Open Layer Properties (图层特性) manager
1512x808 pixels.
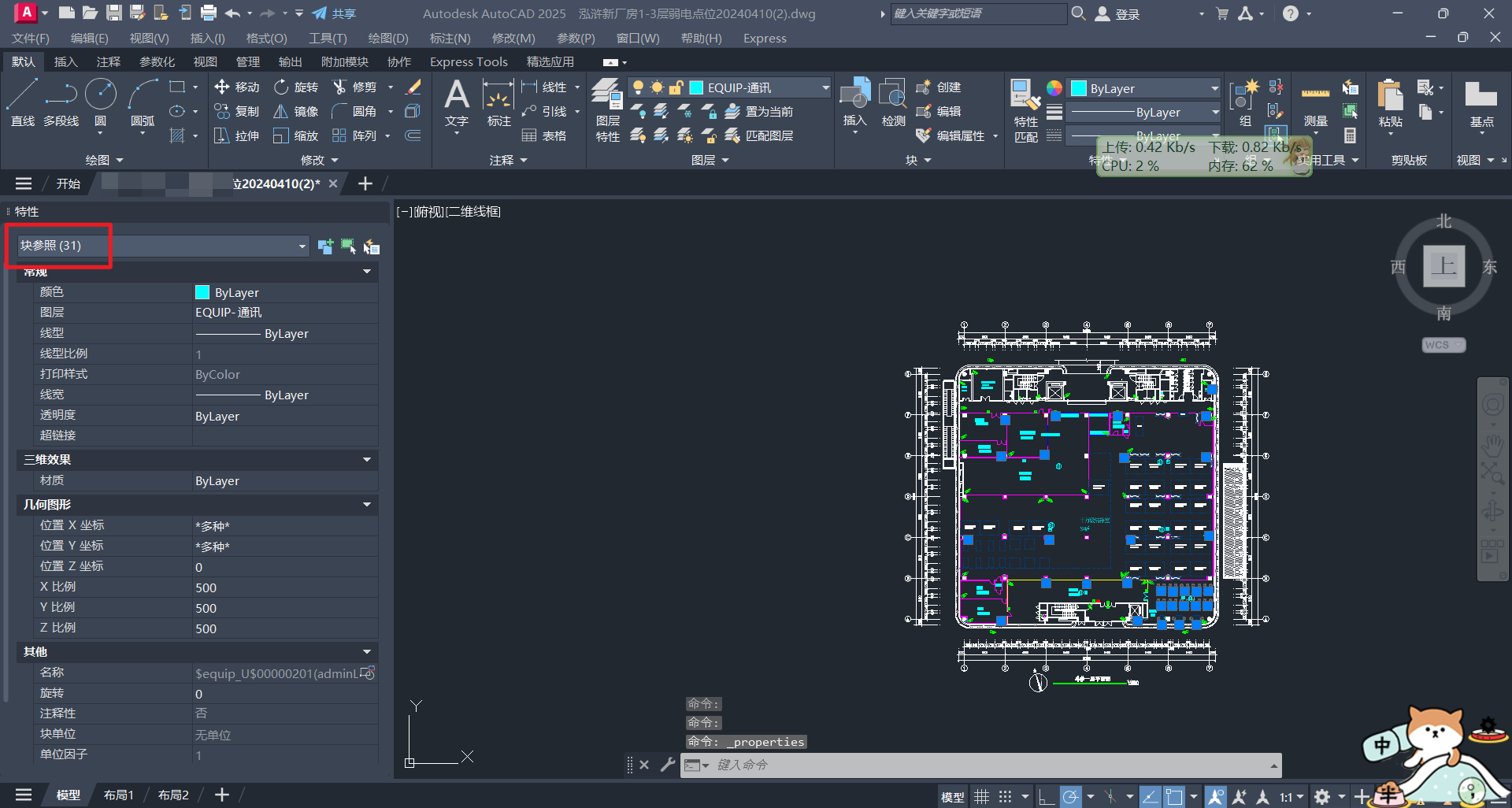[x=607, y=110]
